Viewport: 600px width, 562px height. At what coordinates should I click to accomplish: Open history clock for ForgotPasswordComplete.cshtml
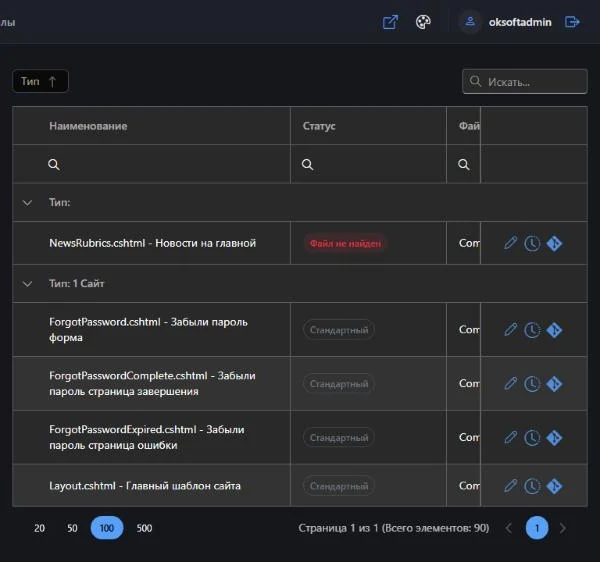532,384
